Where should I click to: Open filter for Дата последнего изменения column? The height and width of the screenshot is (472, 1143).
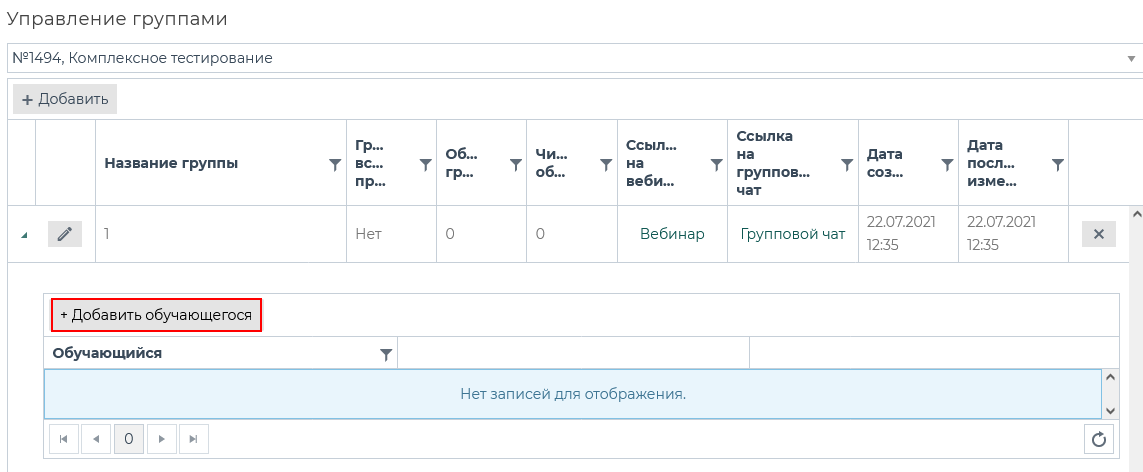pos(1057,165)
